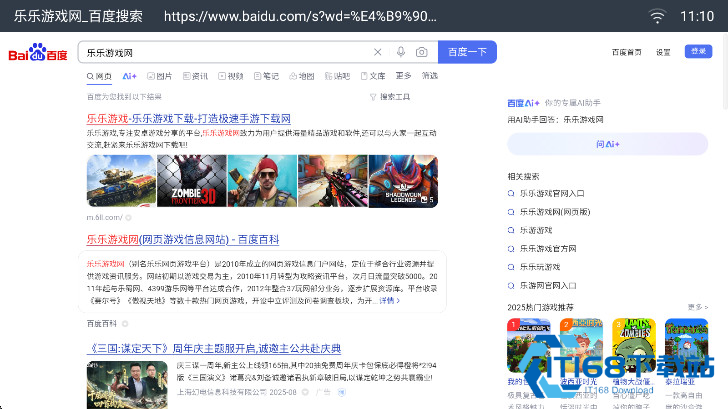Screen dimensions: 728x409
Task: Switch to the 视频 tab
Action: tap(231, 76)
